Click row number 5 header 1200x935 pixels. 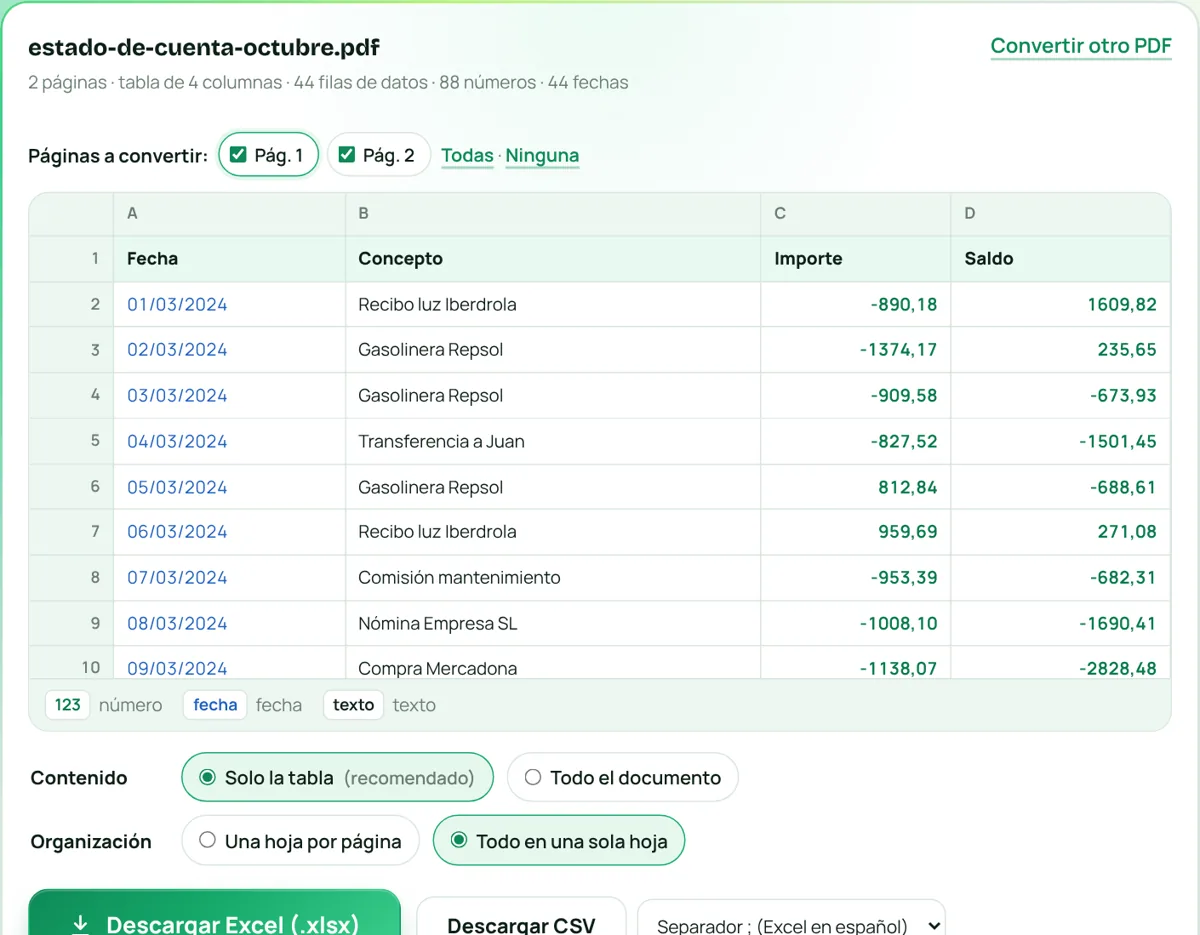pyautogui.click(x=71, y=441)
